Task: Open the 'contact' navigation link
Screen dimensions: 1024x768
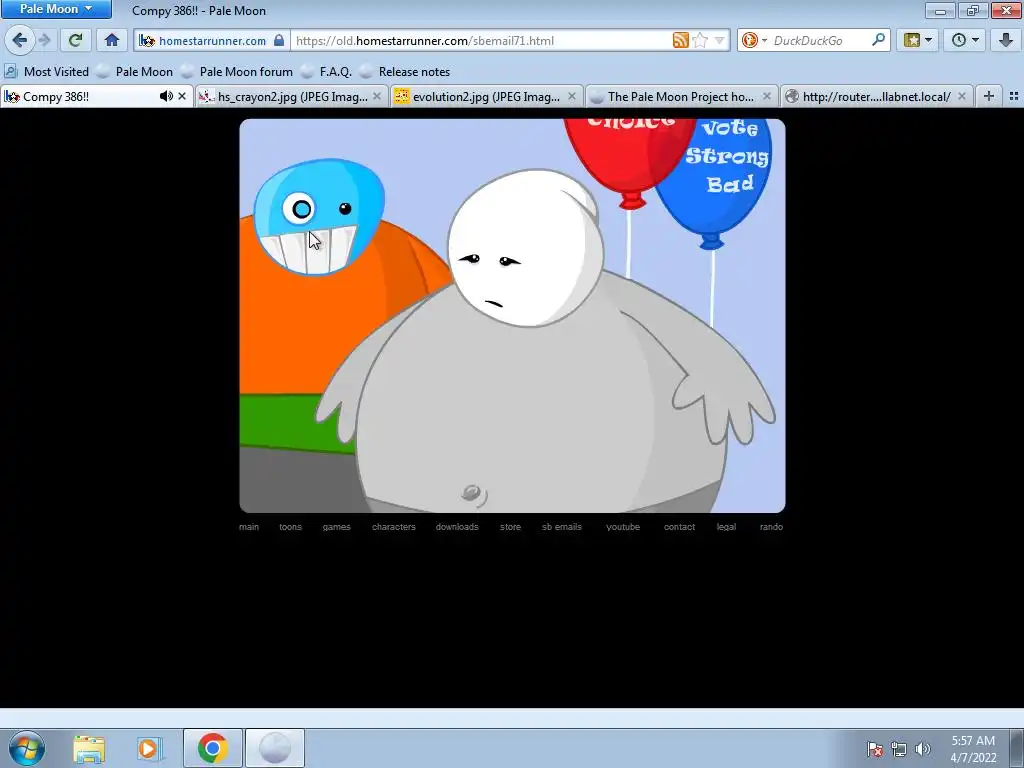Action: (679, 526)
